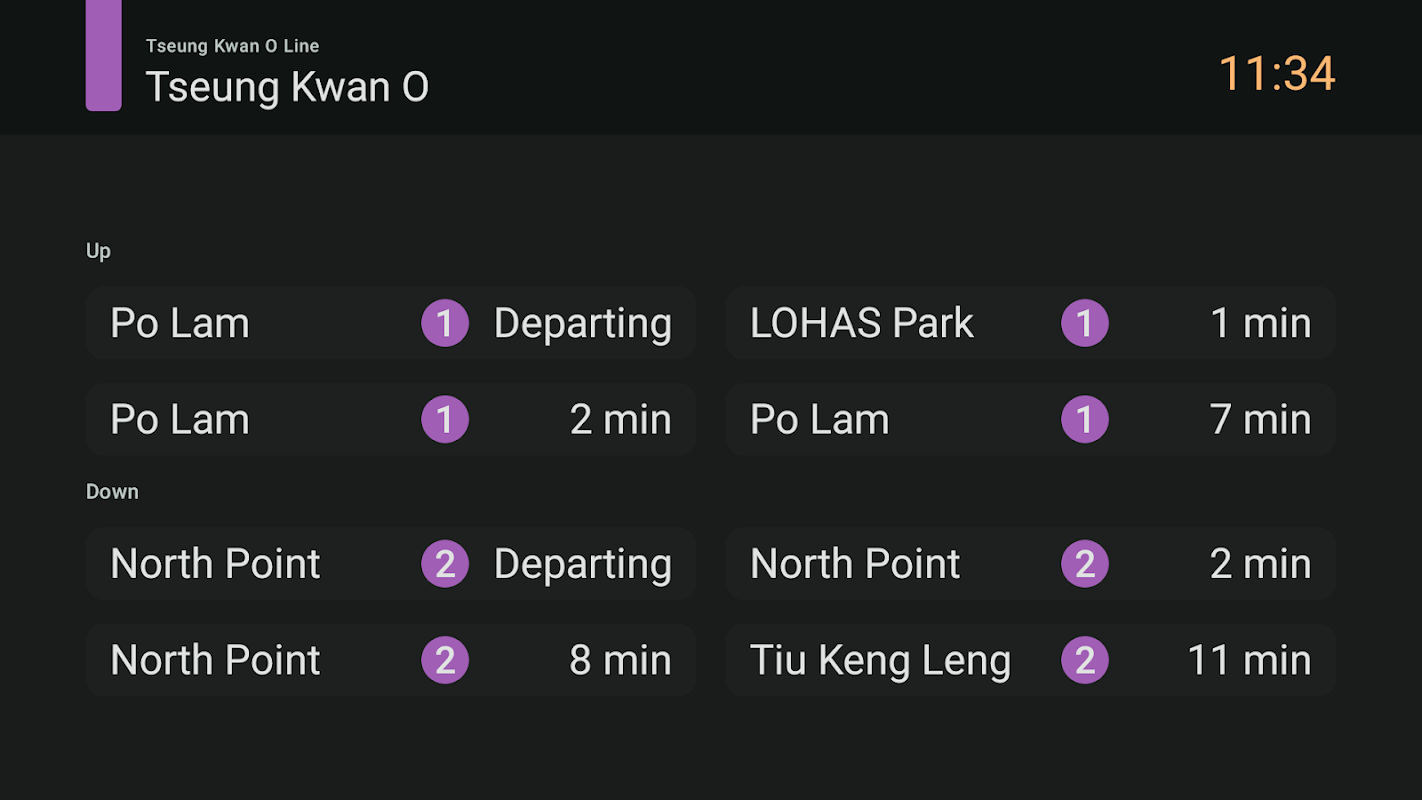The height and width of the screenshot is (800, 1422).
Task: Click the purple line color bar
Action: tap(103, 55)
